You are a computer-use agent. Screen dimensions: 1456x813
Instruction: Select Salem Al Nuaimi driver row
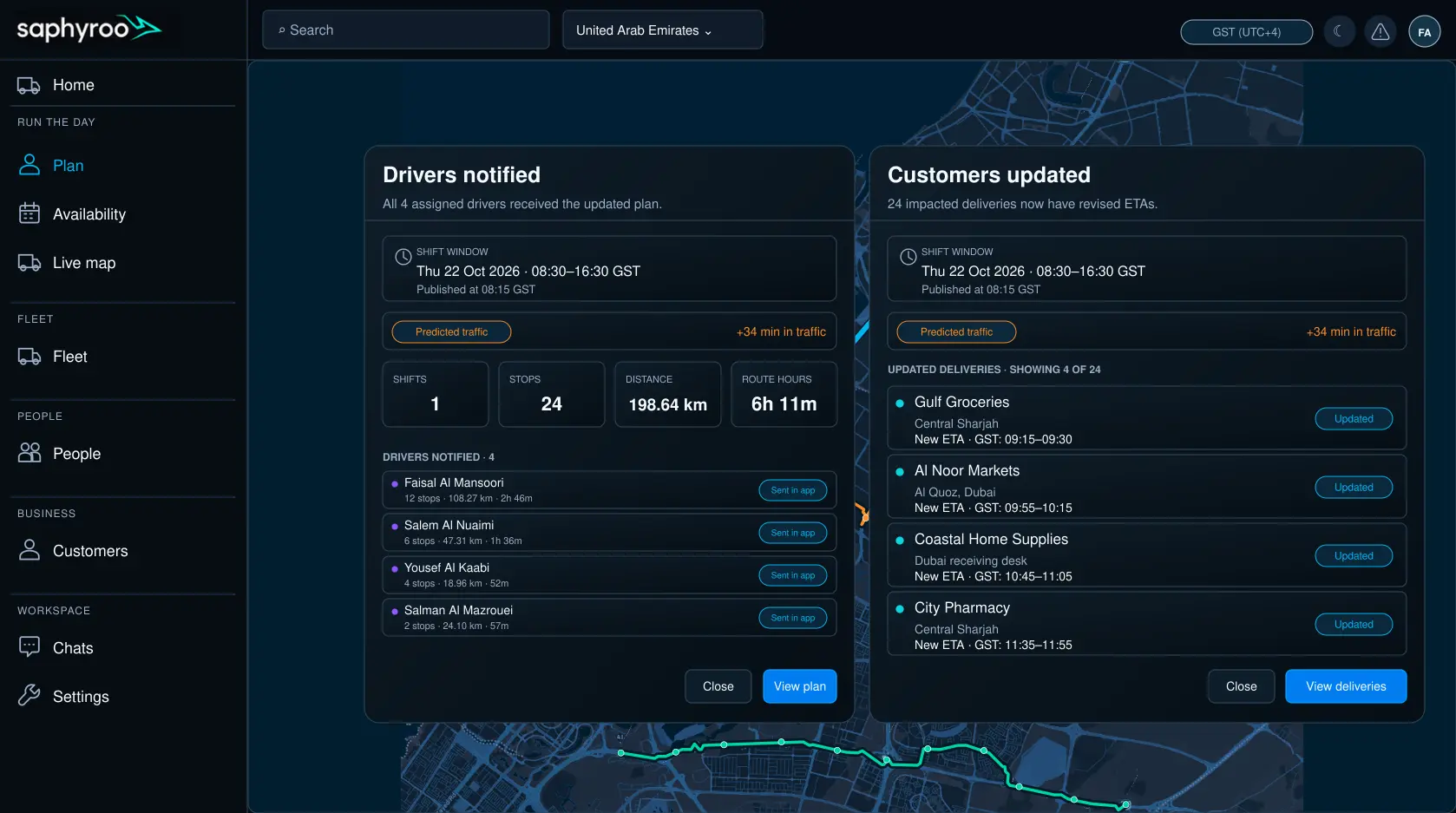coord(609,533)
